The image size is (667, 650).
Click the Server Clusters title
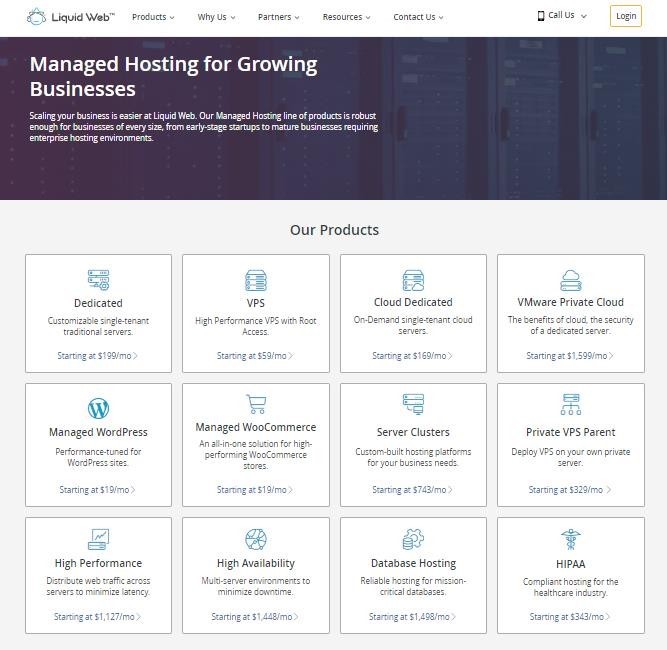click(x=413, y=432)
